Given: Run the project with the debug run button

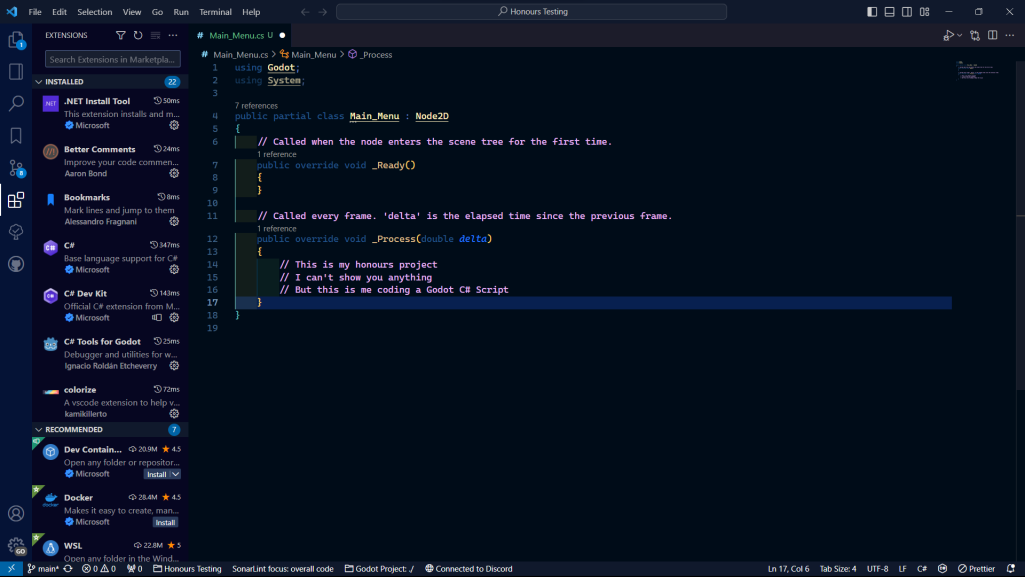Looking at the screenshot, I should (x=948, y=34).
